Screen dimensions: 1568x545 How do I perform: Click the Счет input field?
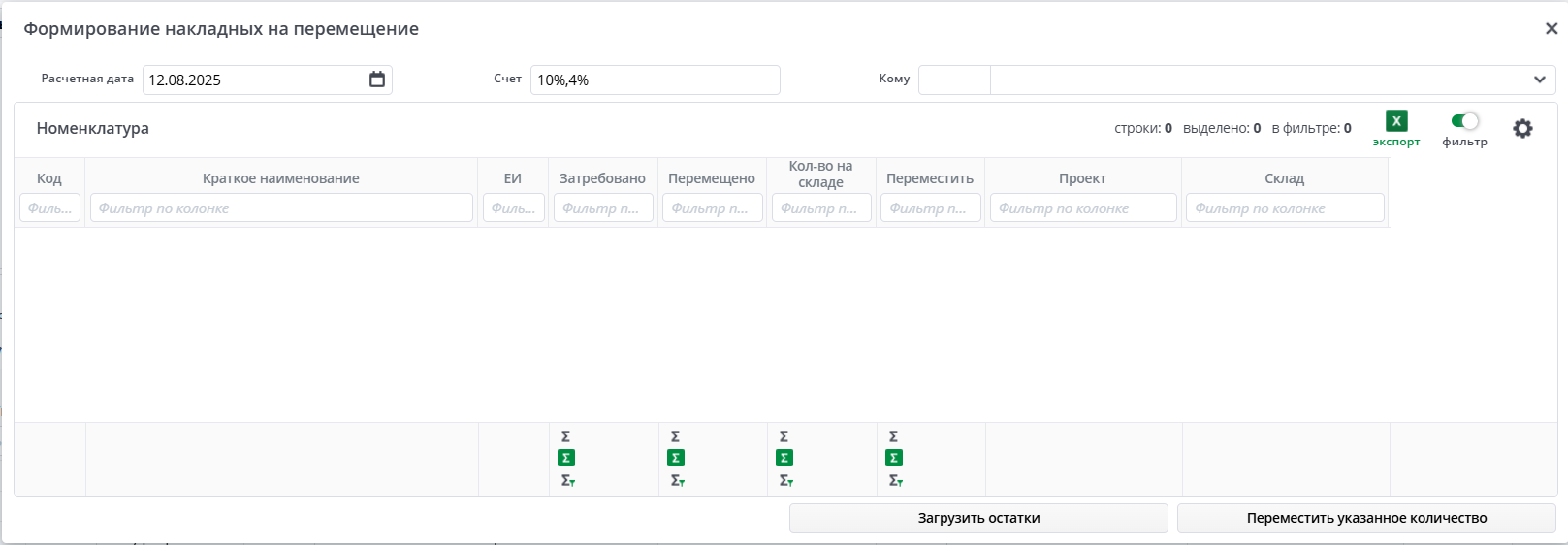655,80
